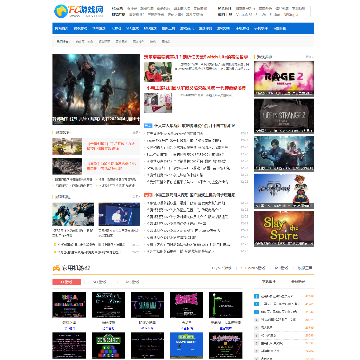Click the FC game site logo

coord(79,11)
